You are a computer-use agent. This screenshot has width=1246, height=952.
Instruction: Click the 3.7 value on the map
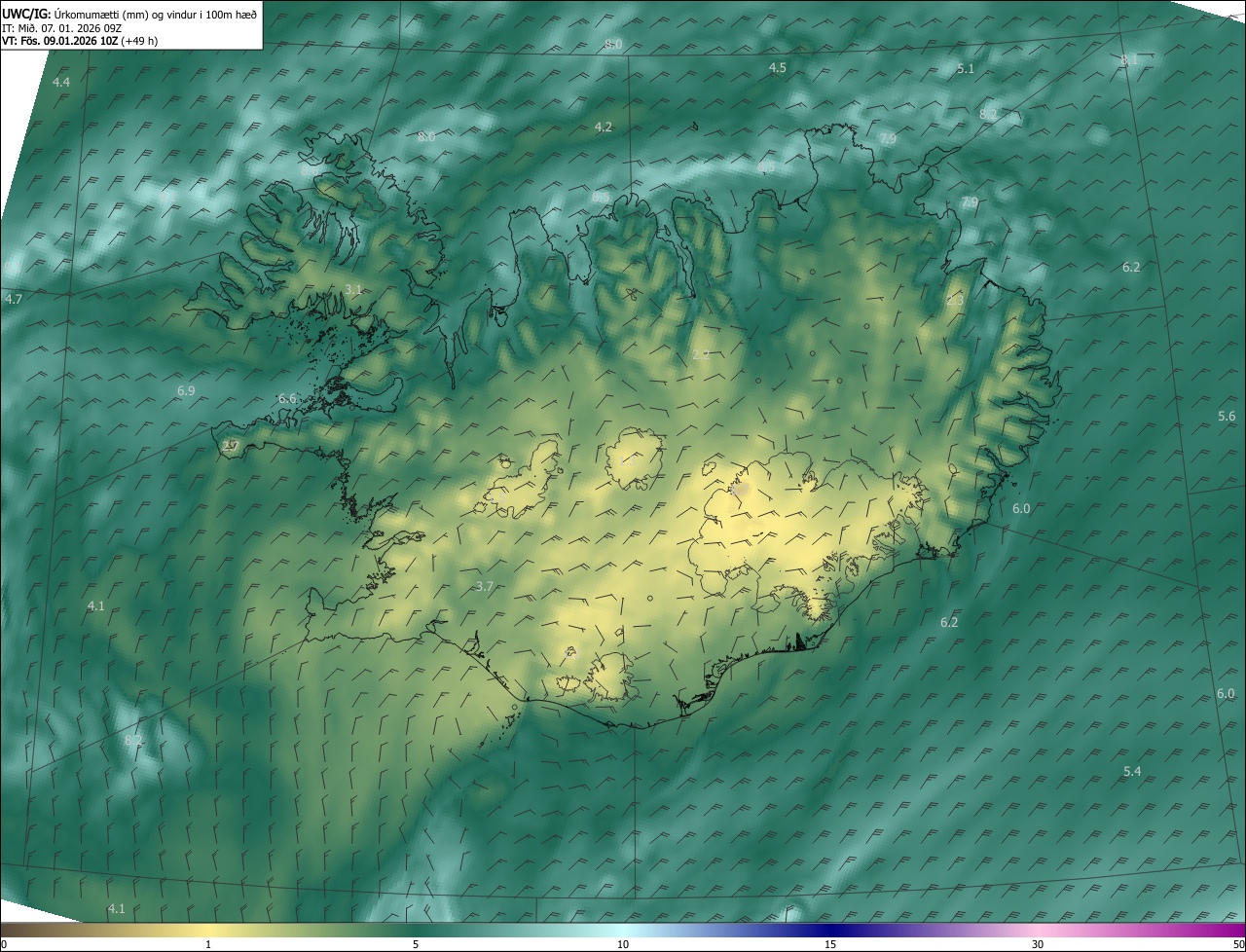point(485,586)
